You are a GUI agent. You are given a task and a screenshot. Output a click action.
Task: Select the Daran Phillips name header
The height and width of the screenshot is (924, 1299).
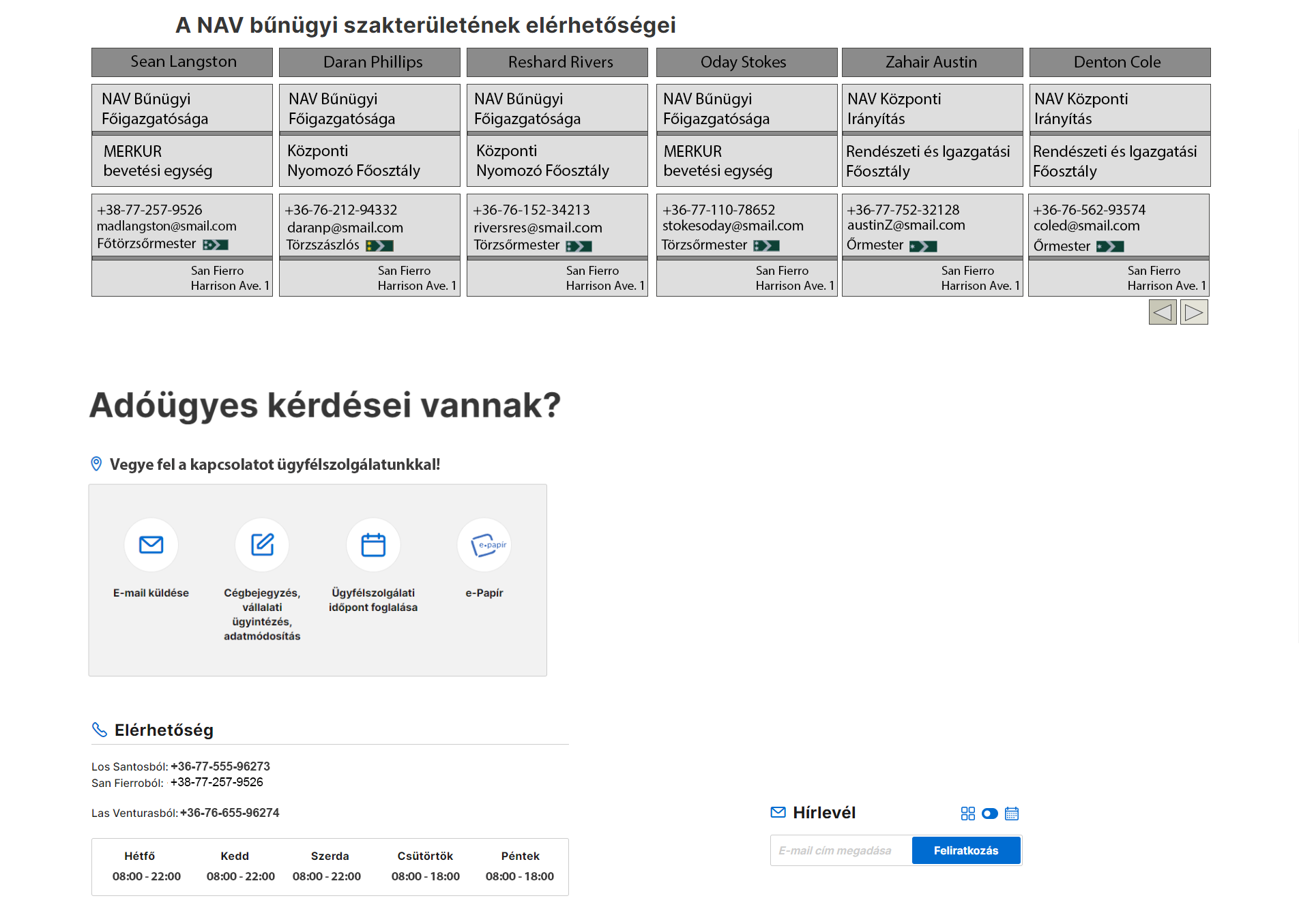coord(370,62)
